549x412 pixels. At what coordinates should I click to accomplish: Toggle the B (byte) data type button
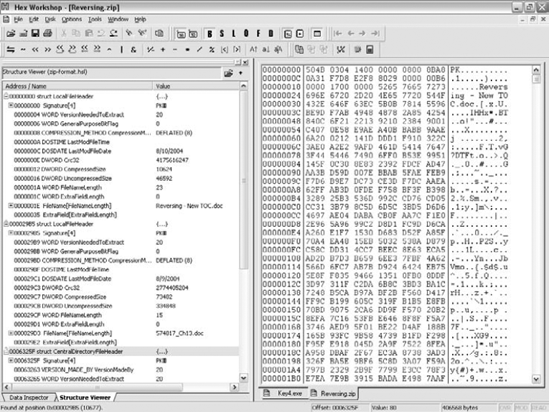pos(210,34)
